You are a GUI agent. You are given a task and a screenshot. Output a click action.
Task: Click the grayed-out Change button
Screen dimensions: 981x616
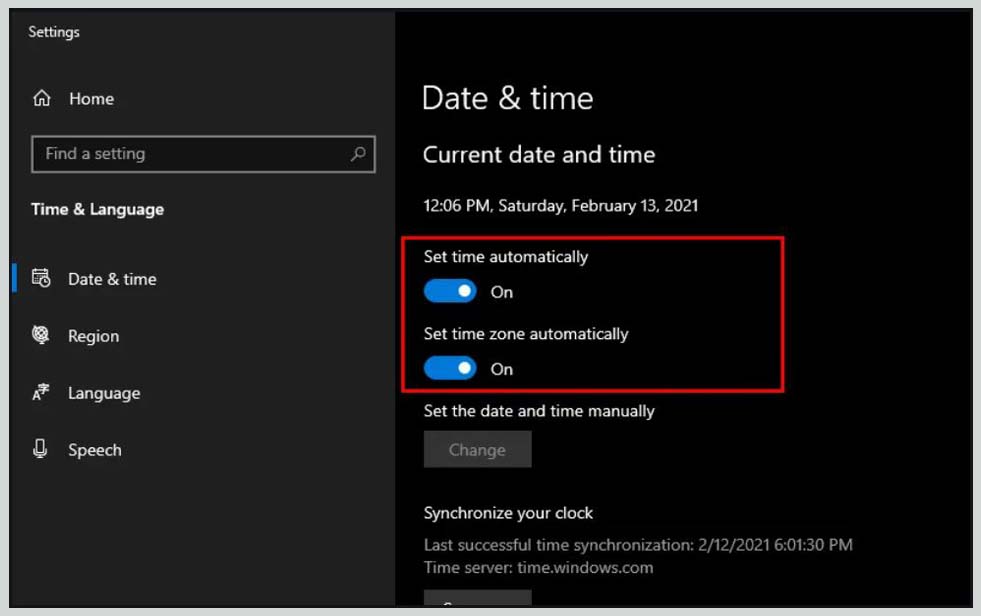click(477, 449)
